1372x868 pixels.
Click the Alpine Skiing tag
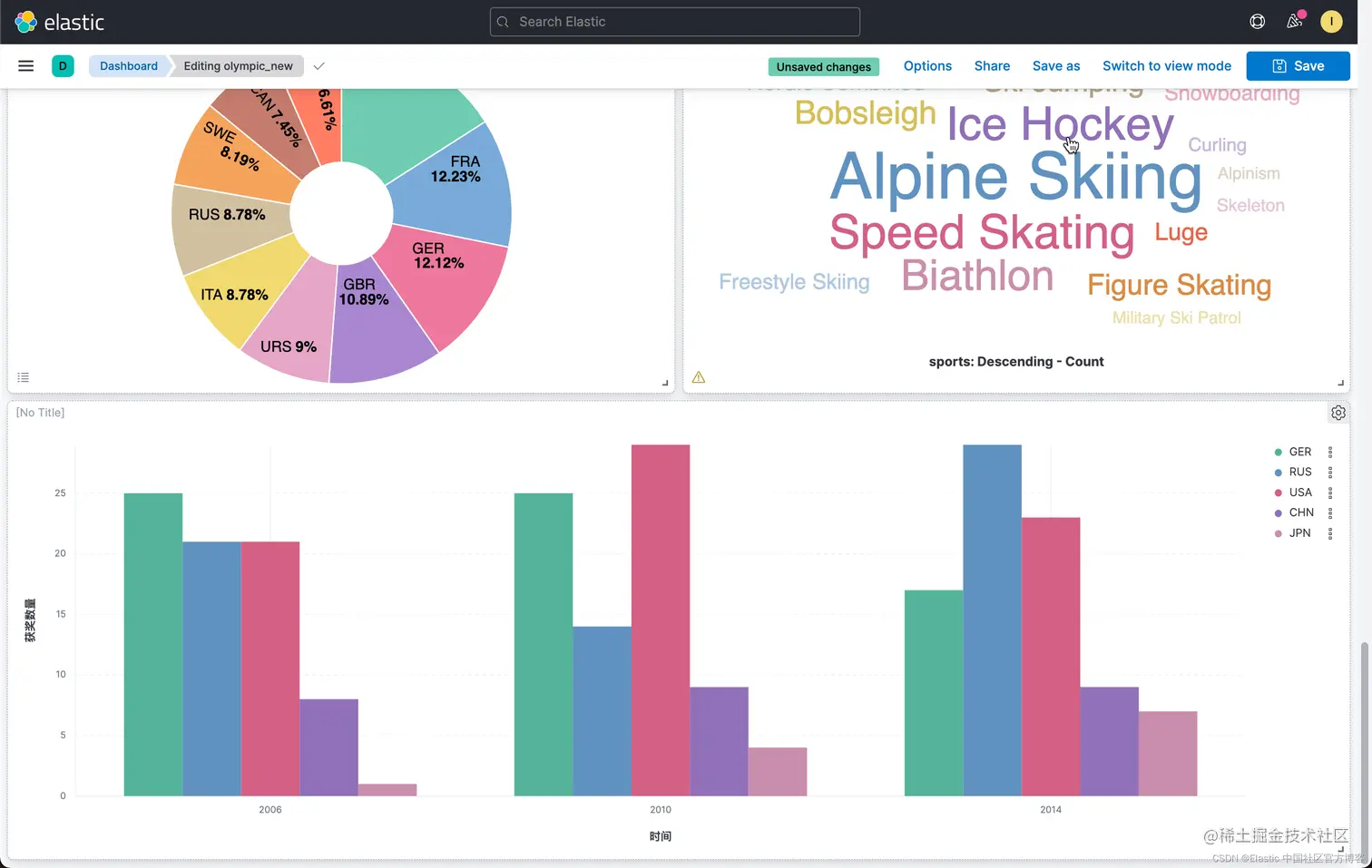[1016, 177]
